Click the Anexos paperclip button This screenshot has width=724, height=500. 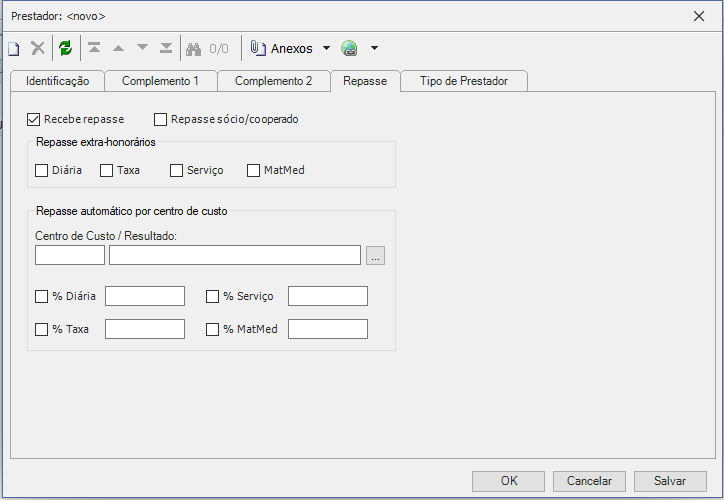(282, 48)
